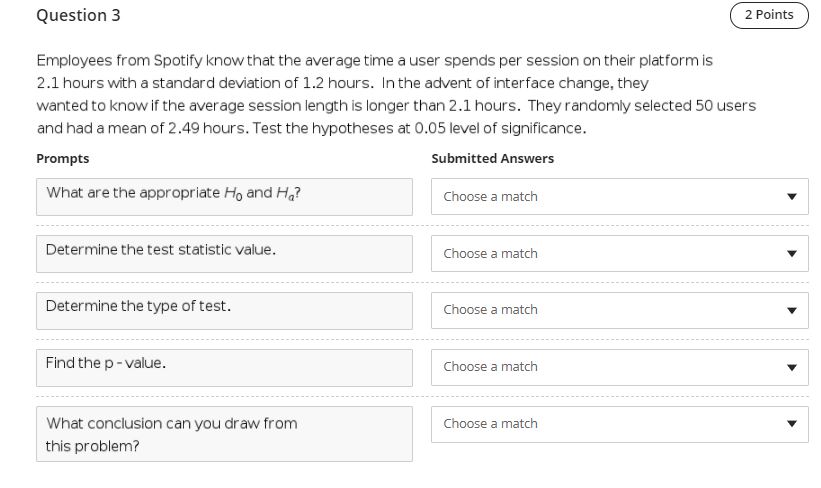
Task: Open the p-value 'Choose a match' dropdown
Action: [x=619, y=367]
